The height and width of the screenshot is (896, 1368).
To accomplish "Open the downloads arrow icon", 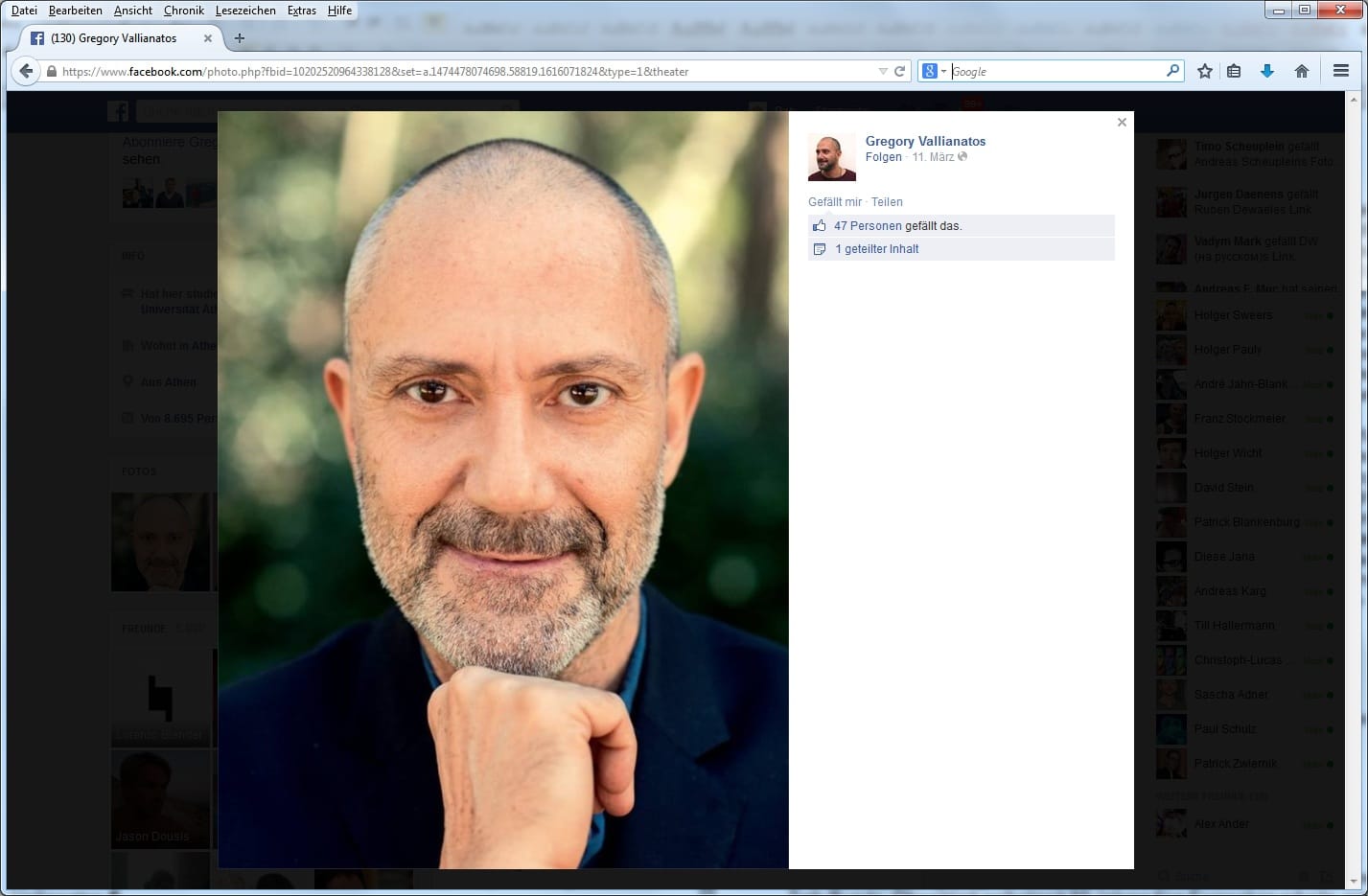I will (x=1266, y=71).
